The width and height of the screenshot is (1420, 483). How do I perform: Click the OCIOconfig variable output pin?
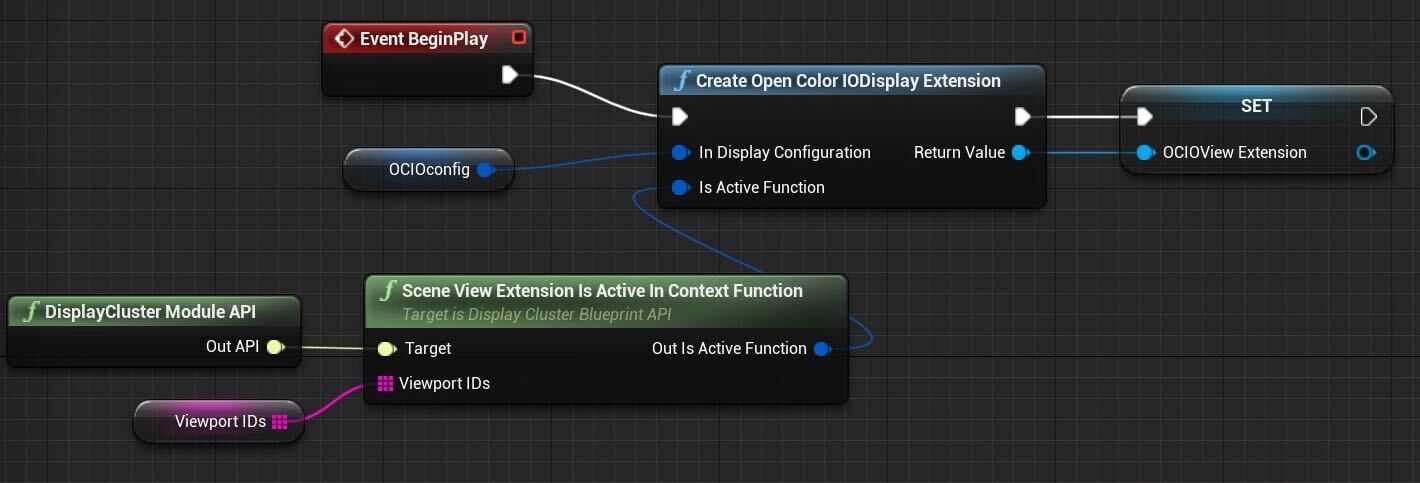click(x=486, y=170)
